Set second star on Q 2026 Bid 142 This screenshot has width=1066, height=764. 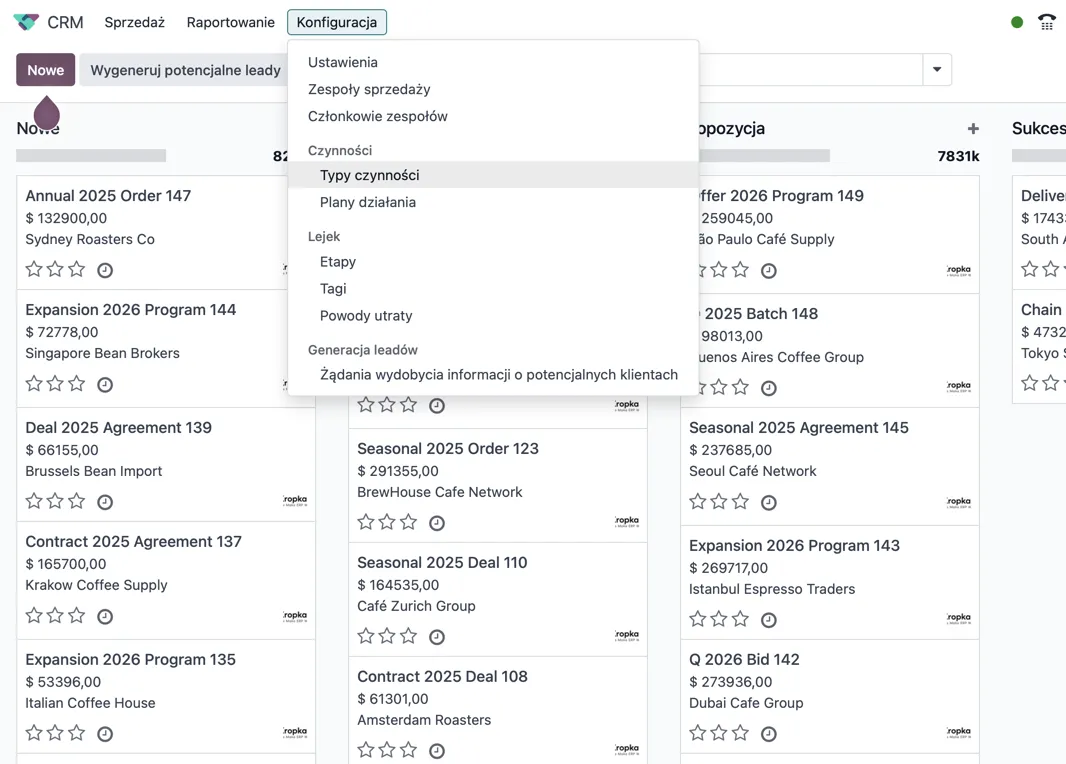[719, 733]
